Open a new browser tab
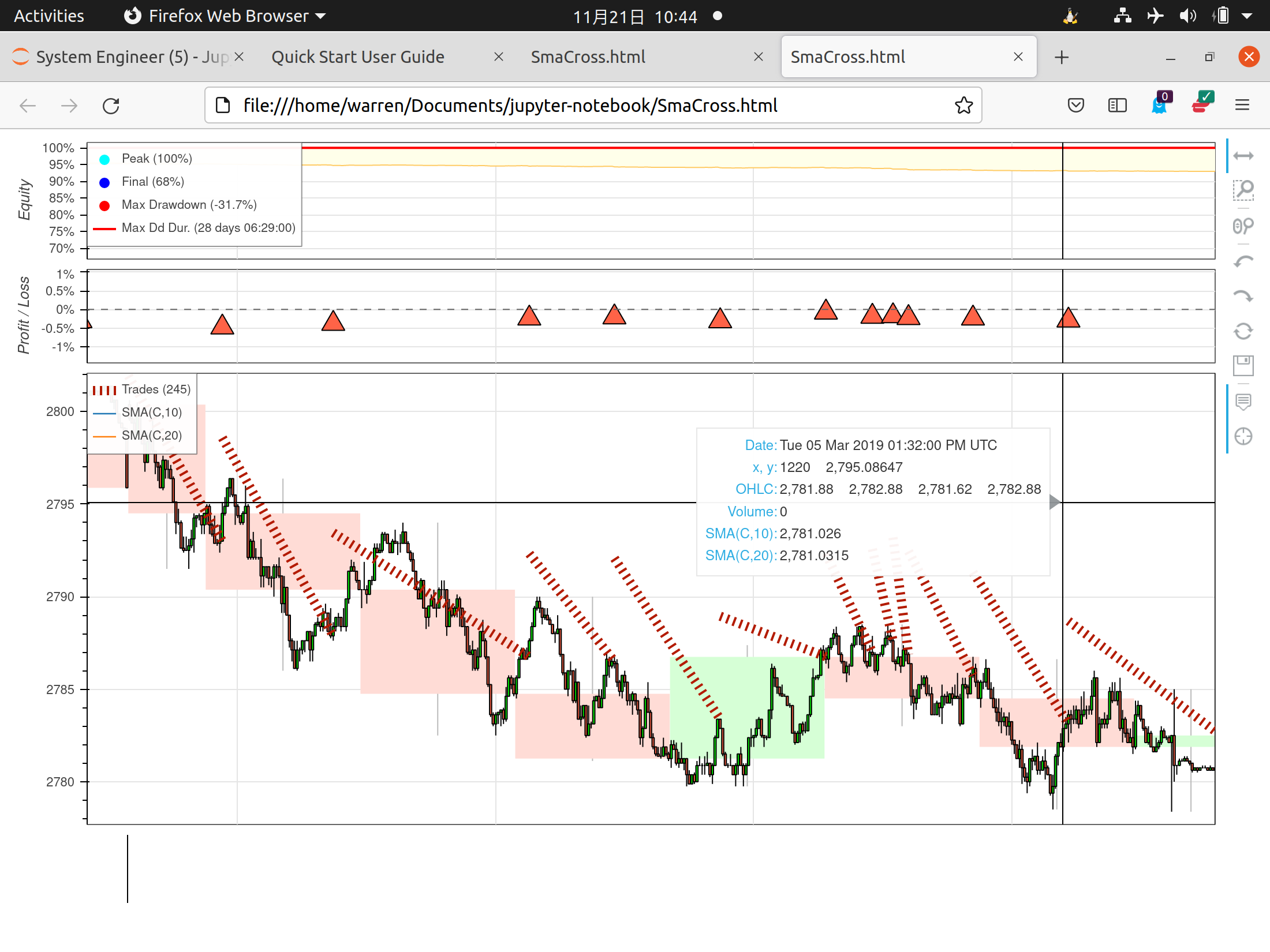 [x=1062, y=57]
